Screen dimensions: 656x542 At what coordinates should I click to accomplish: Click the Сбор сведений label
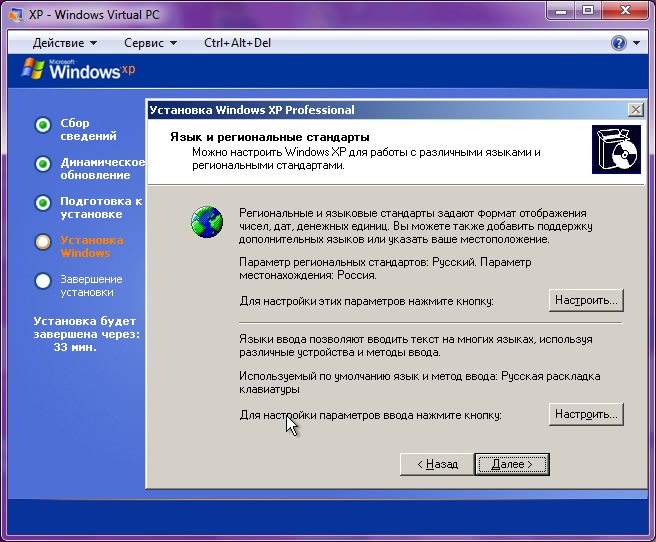tap(88, 129)
